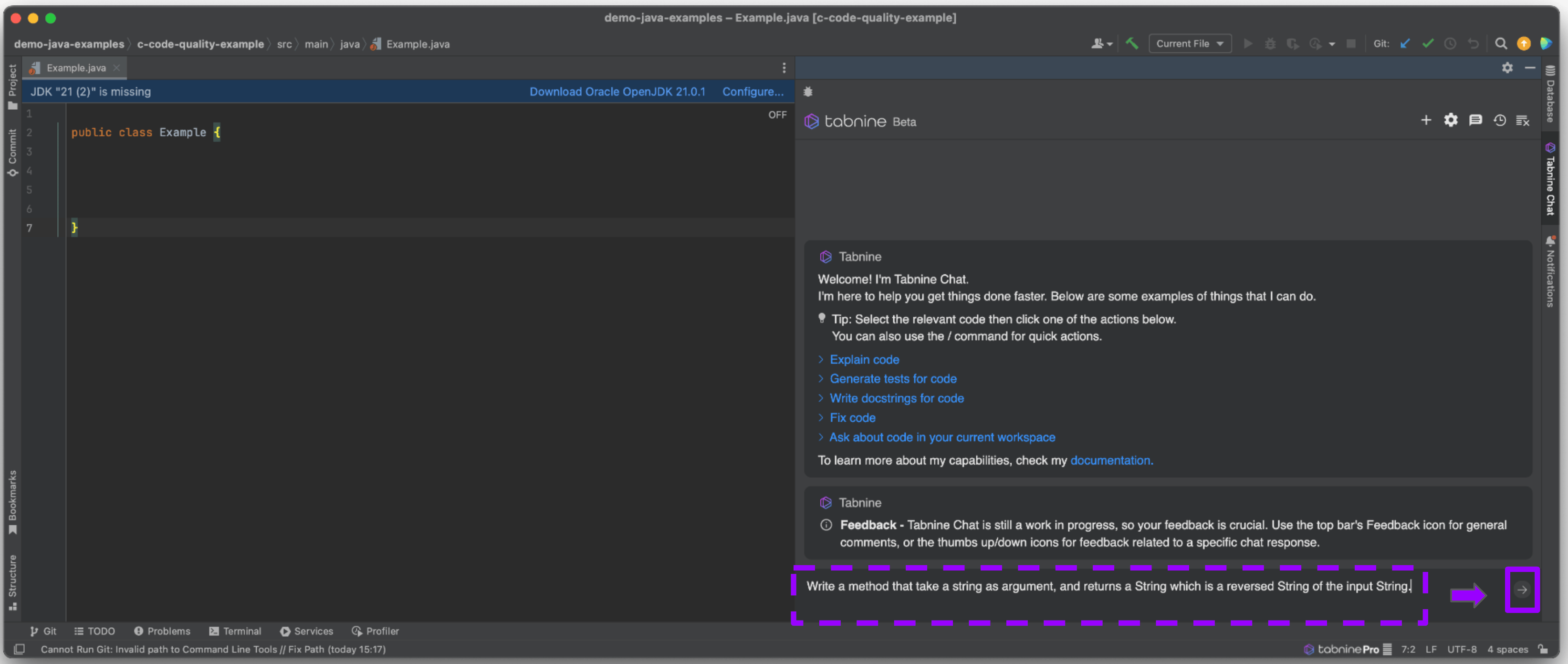Click inside the Tabnine chat input field

[1108, 587]
